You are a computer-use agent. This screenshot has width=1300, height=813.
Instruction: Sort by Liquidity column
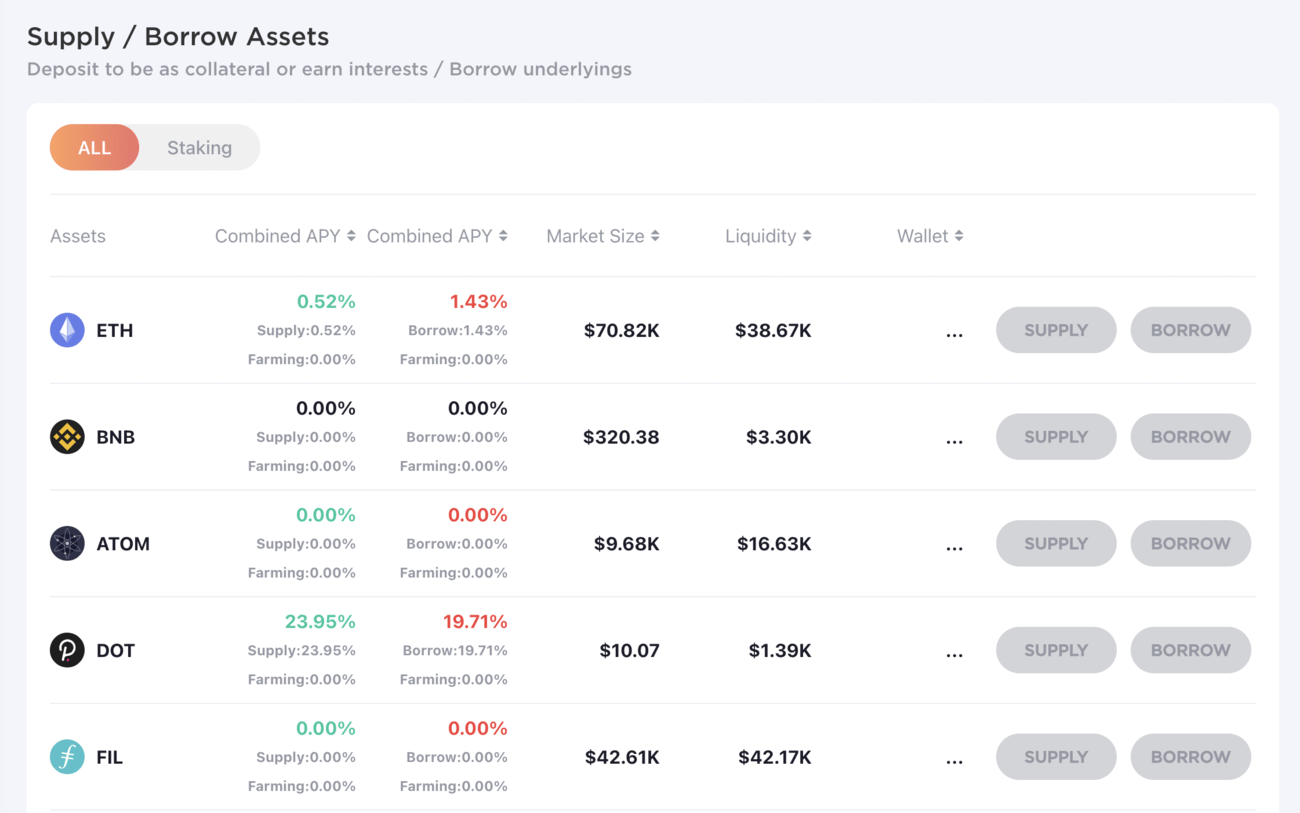coord(768,236)
